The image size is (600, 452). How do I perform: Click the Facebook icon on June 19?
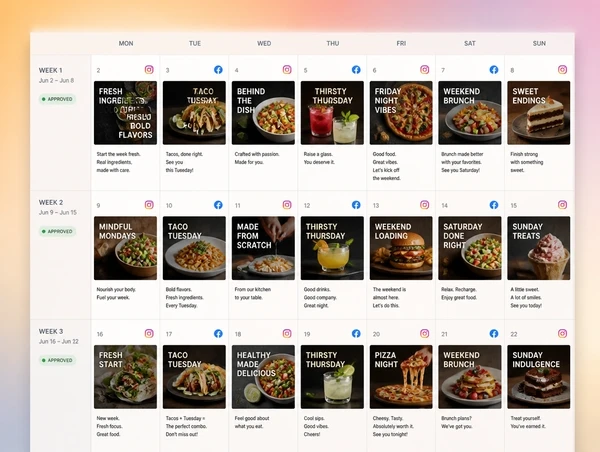coord(356,333)
